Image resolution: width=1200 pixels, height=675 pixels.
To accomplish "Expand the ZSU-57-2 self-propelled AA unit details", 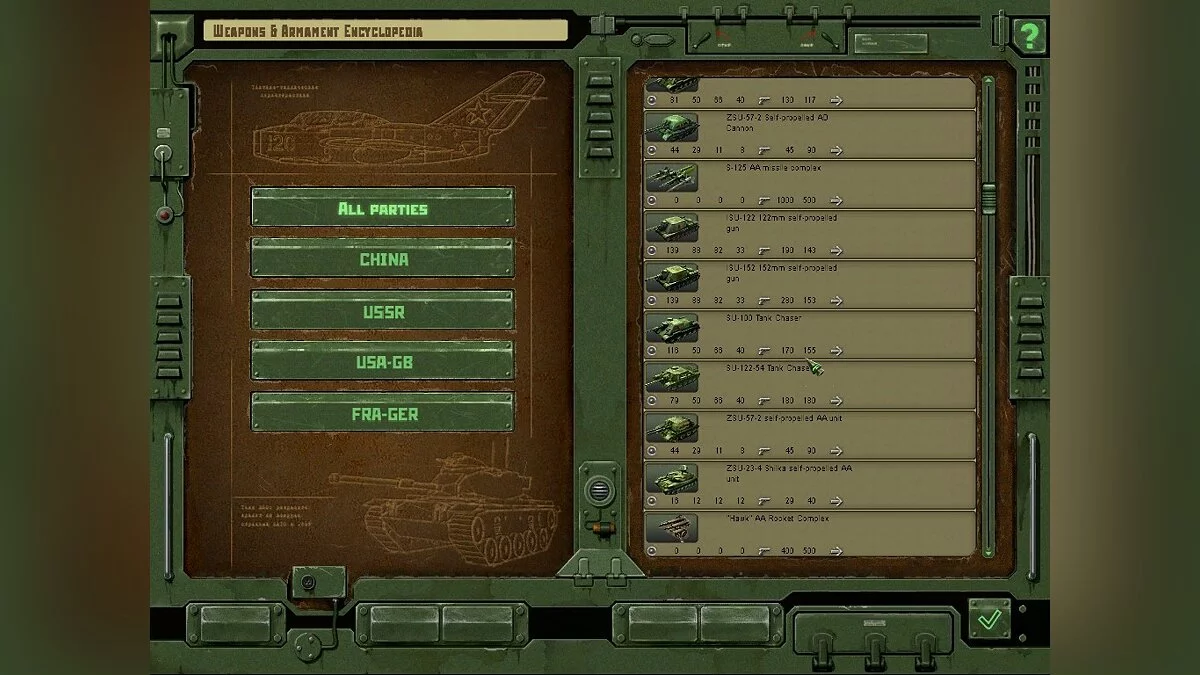I will click(x=838, y=450).
